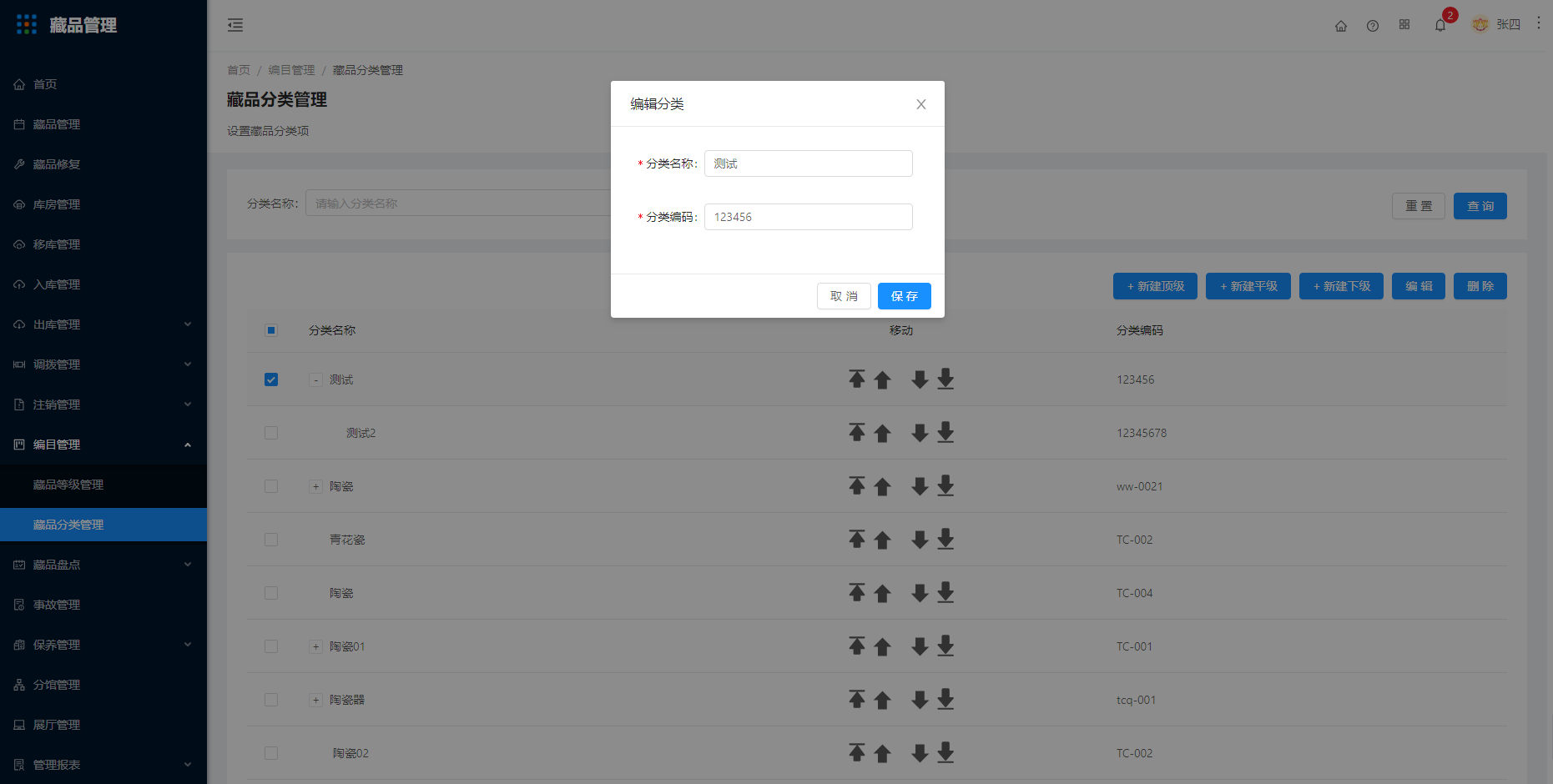Click the 藏品管理 logo grid icon
Viewport: 1553px width, 784px height.
click(x=27, y=24)
